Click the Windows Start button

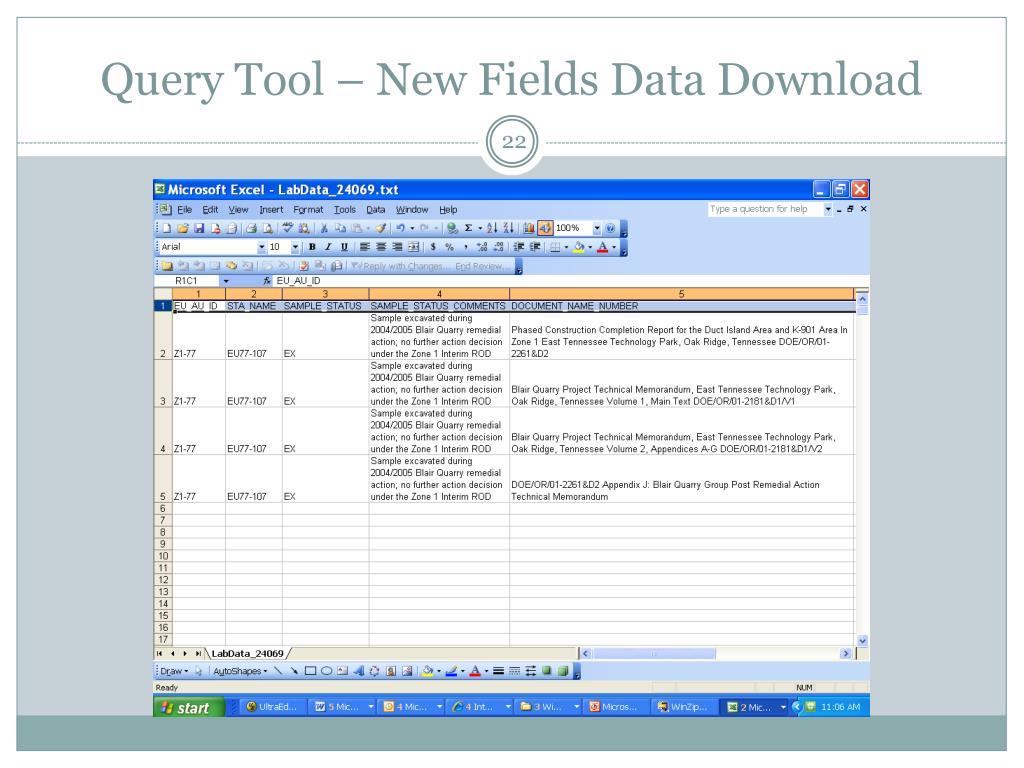pos(189,707)
